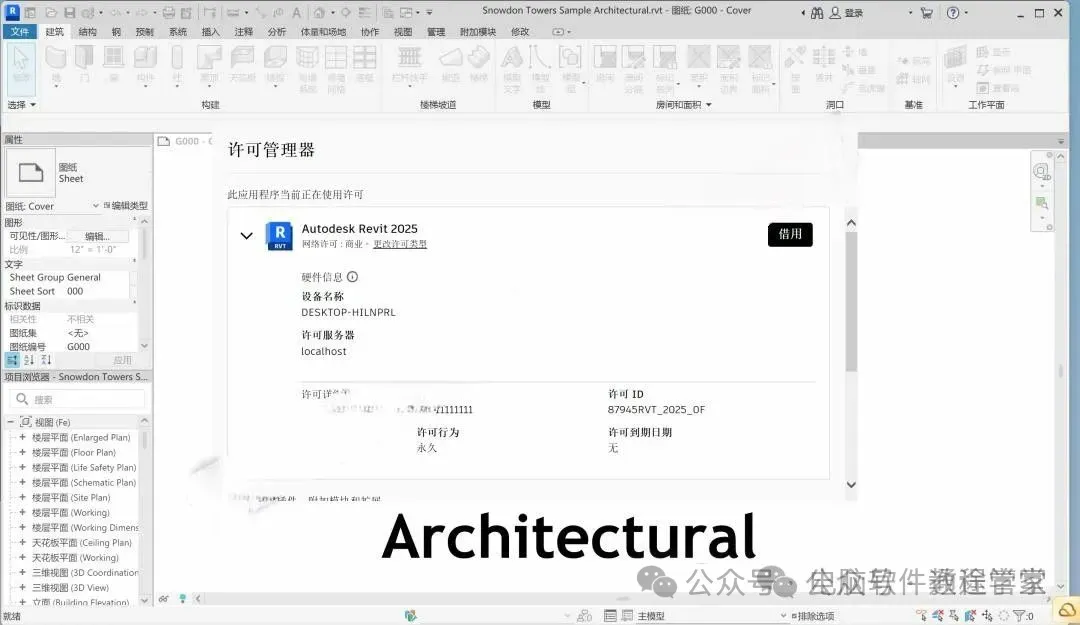Open the Autodesk shopping cart icon

[x=927, y=12]
